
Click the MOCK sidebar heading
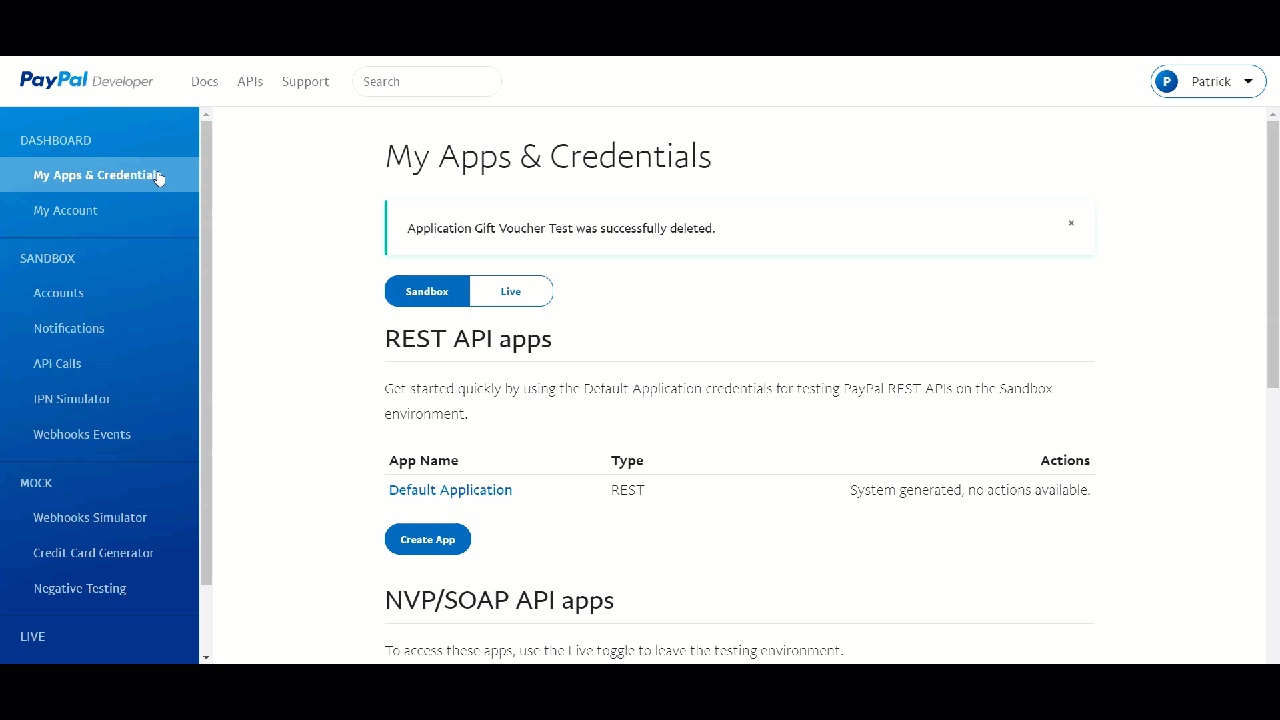(x=36, y=483)
